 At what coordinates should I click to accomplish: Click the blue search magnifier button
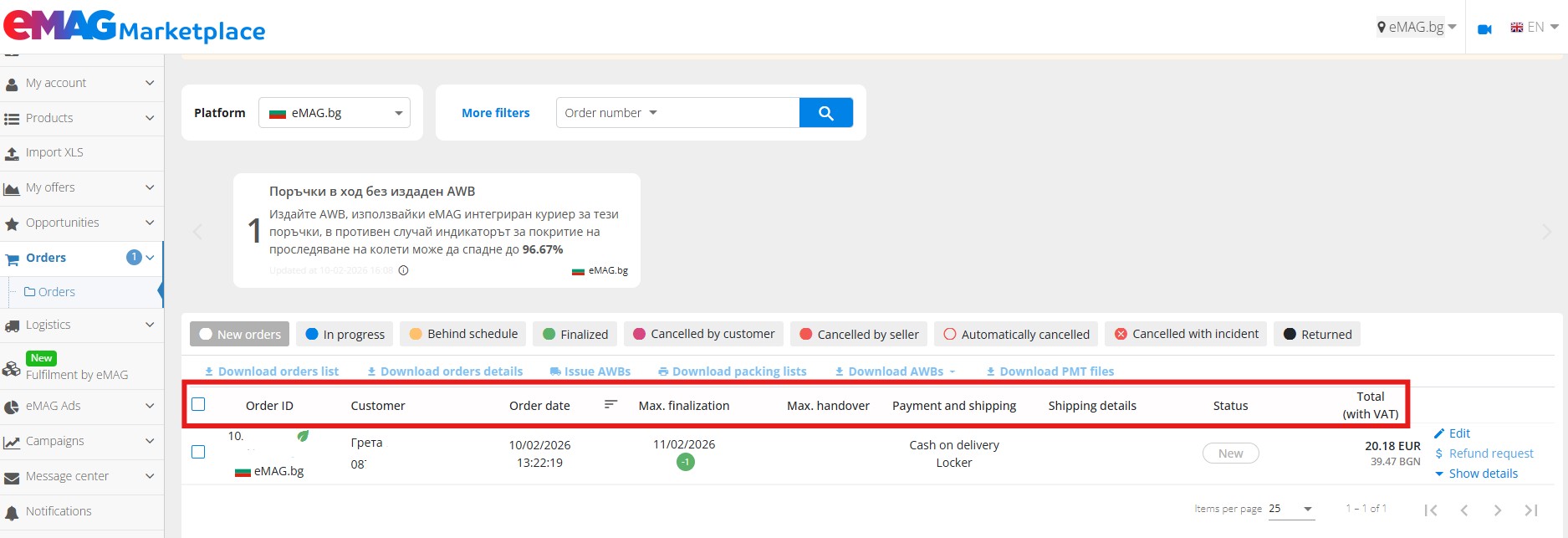tap(826, 113)
